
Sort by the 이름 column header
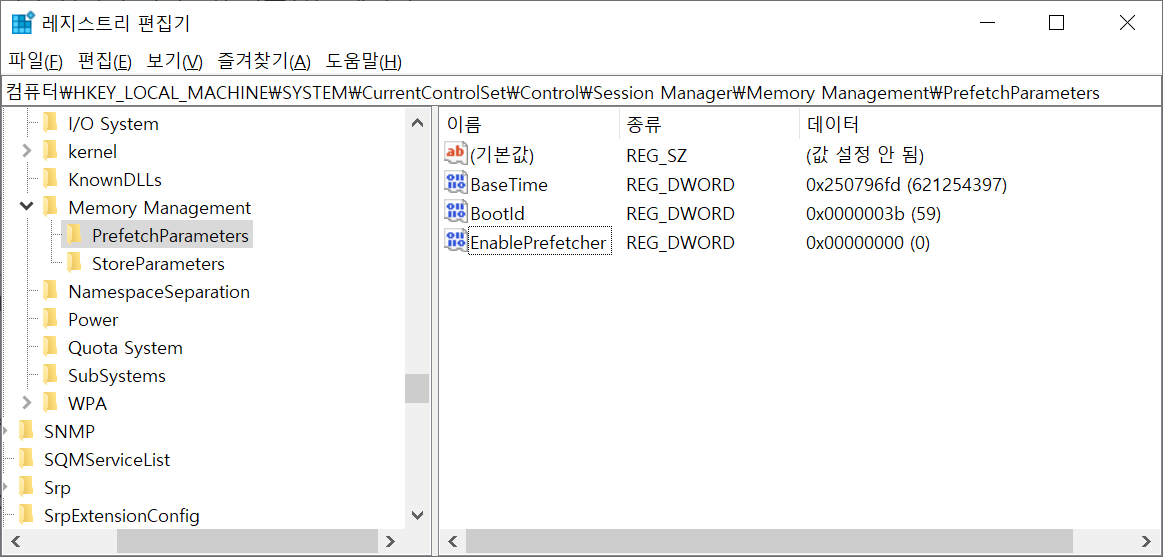tap(530, 124)
